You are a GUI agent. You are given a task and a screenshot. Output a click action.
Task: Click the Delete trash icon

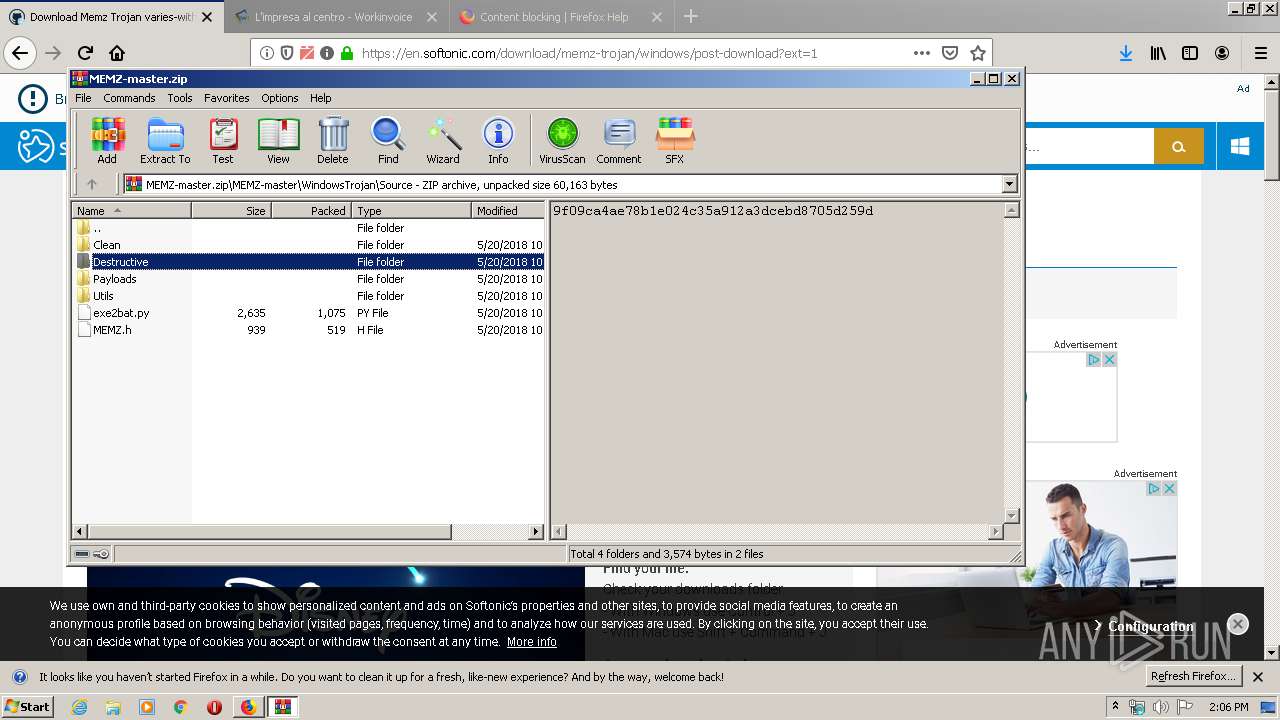pyautogui.click(x=333, y=140)
